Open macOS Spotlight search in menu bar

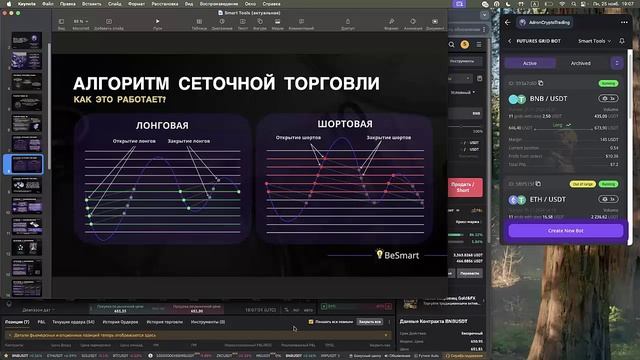573,4
